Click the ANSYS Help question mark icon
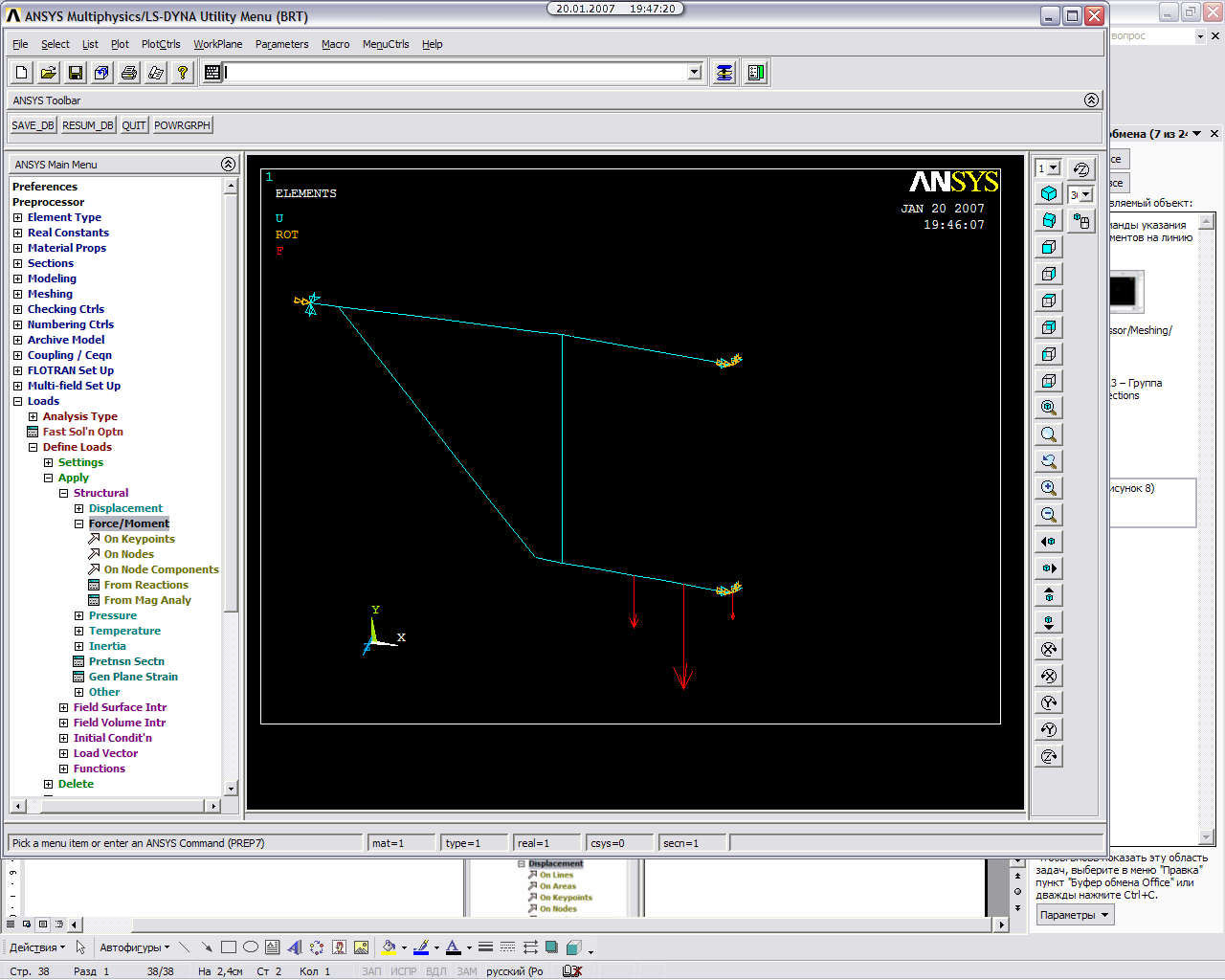 tap(183, 73)
